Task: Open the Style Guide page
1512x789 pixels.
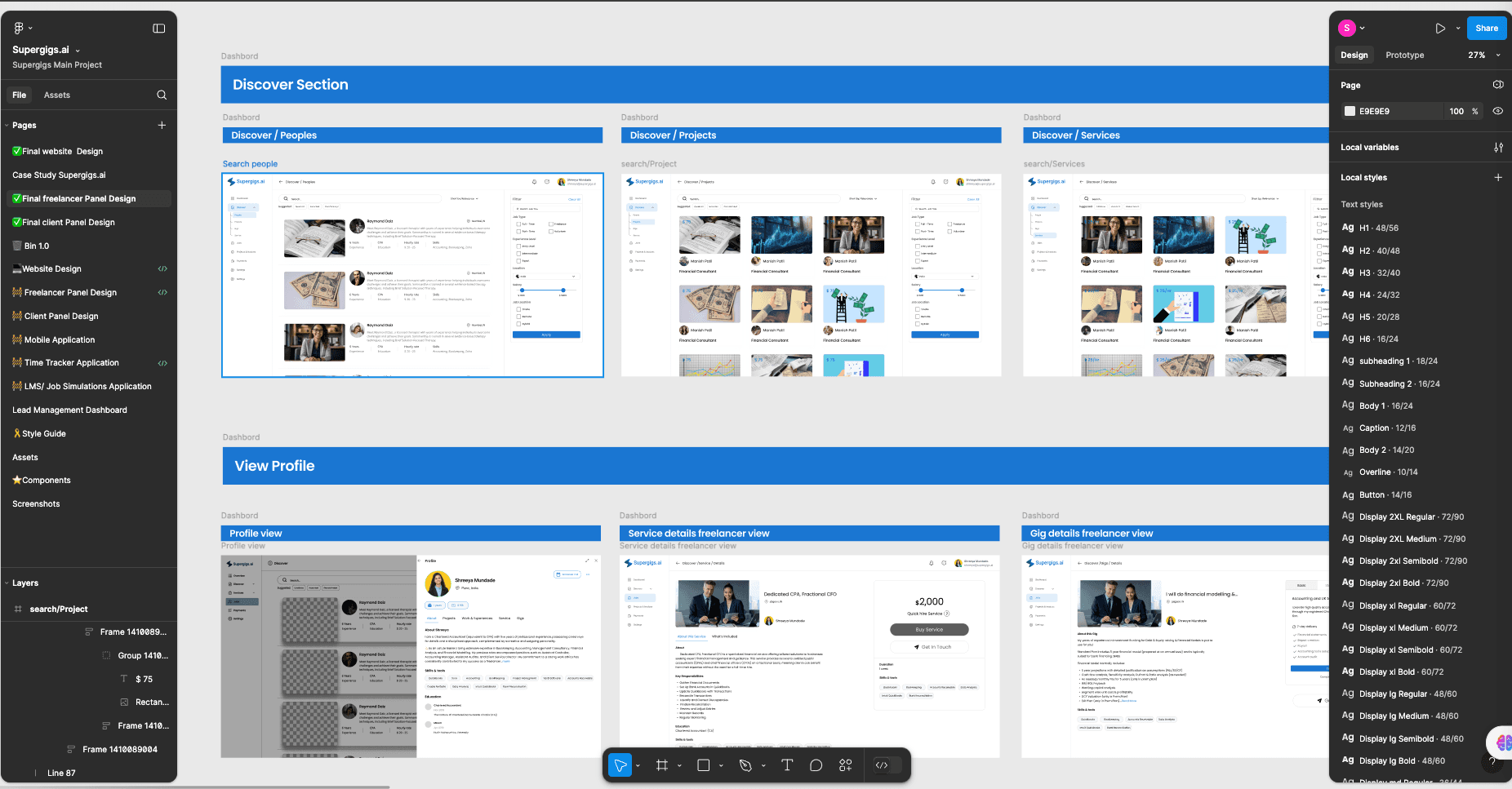Action: pyautogui.click(x=39, y=433)
